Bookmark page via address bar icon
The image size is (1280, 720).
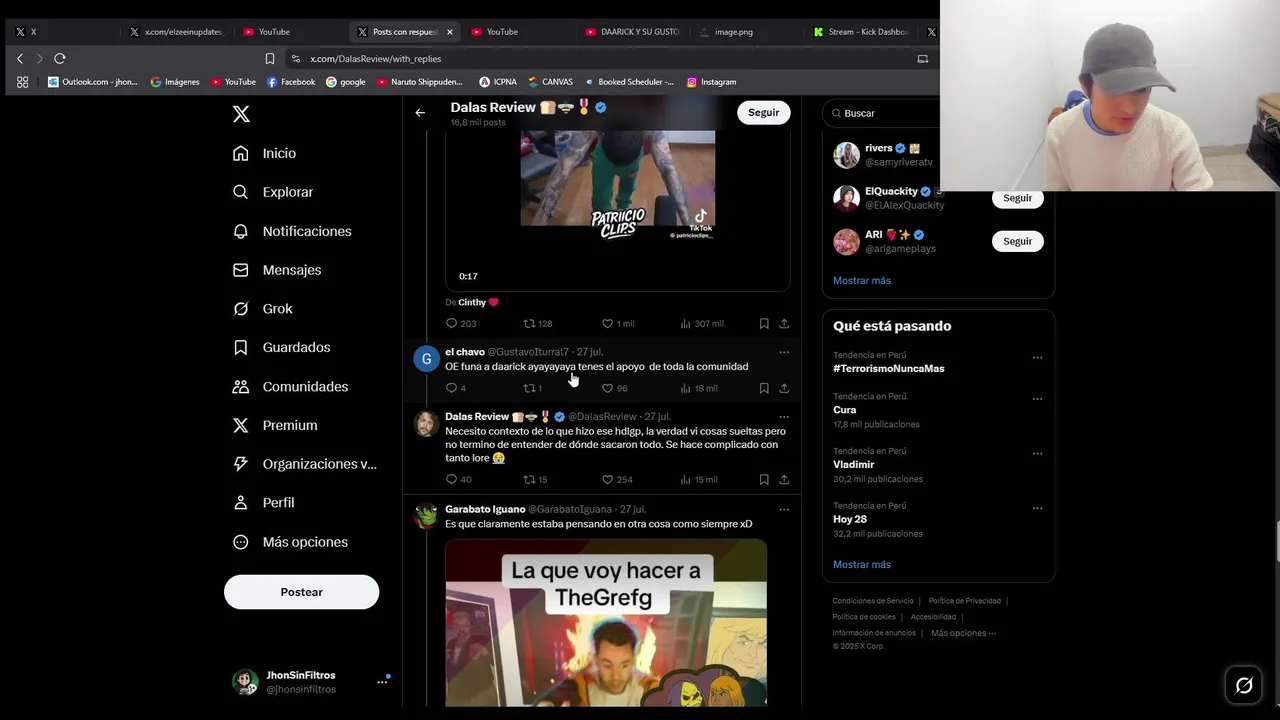pos(270,59)
